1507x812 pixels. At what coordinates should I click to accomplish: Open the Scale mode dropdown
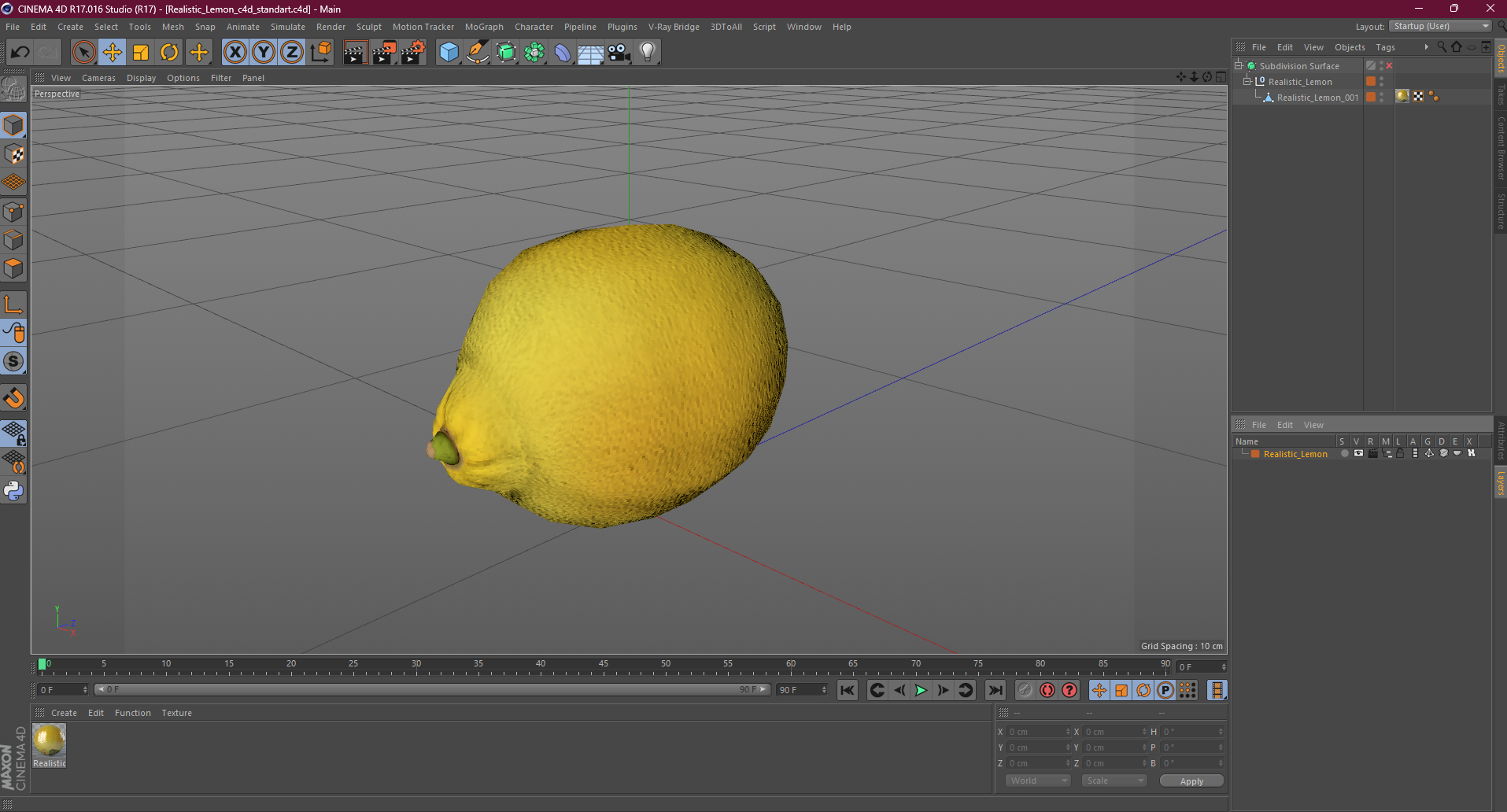(1114, 781)
